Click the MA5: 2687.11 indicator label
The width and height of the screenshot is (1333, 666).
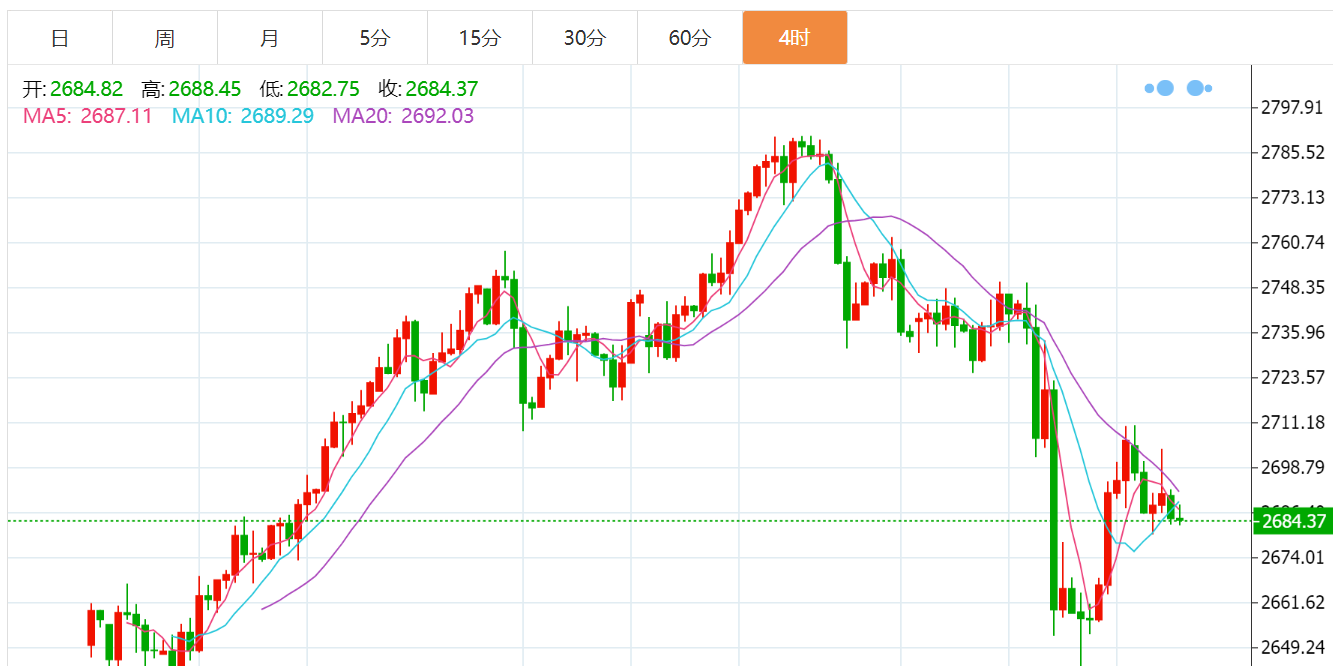point(88,116)
